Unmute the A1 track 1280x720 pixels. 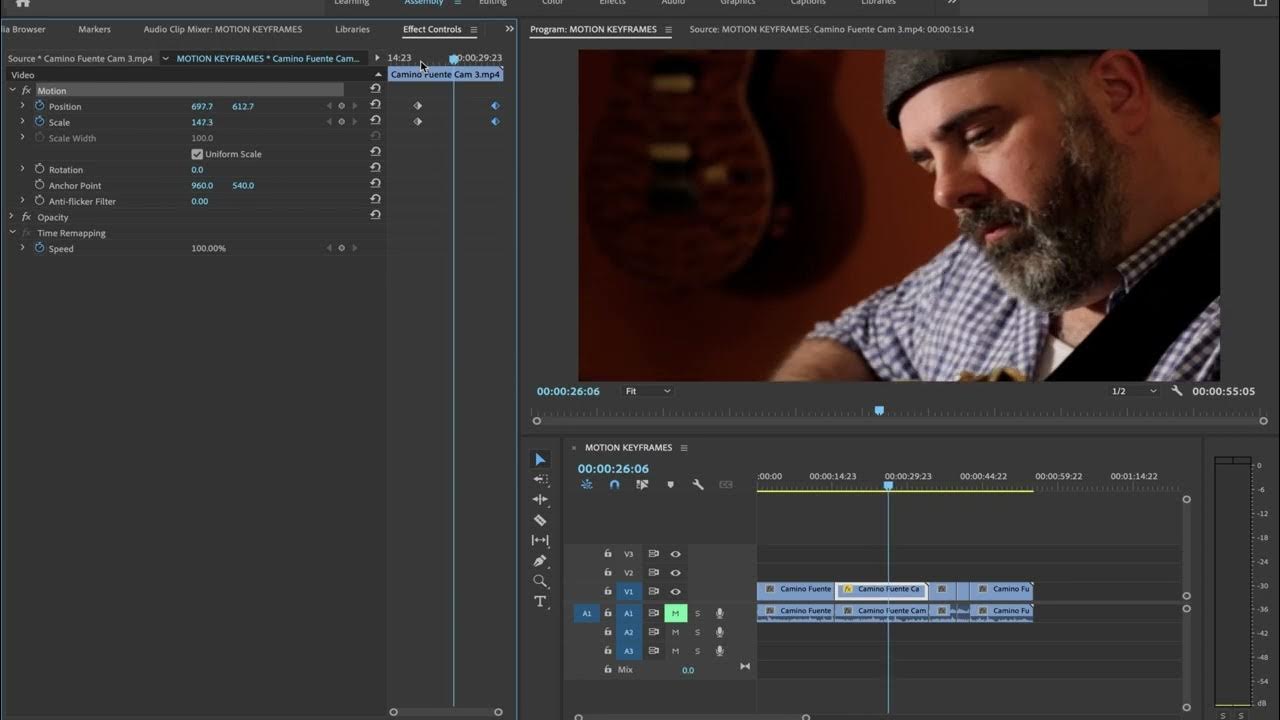675,613
